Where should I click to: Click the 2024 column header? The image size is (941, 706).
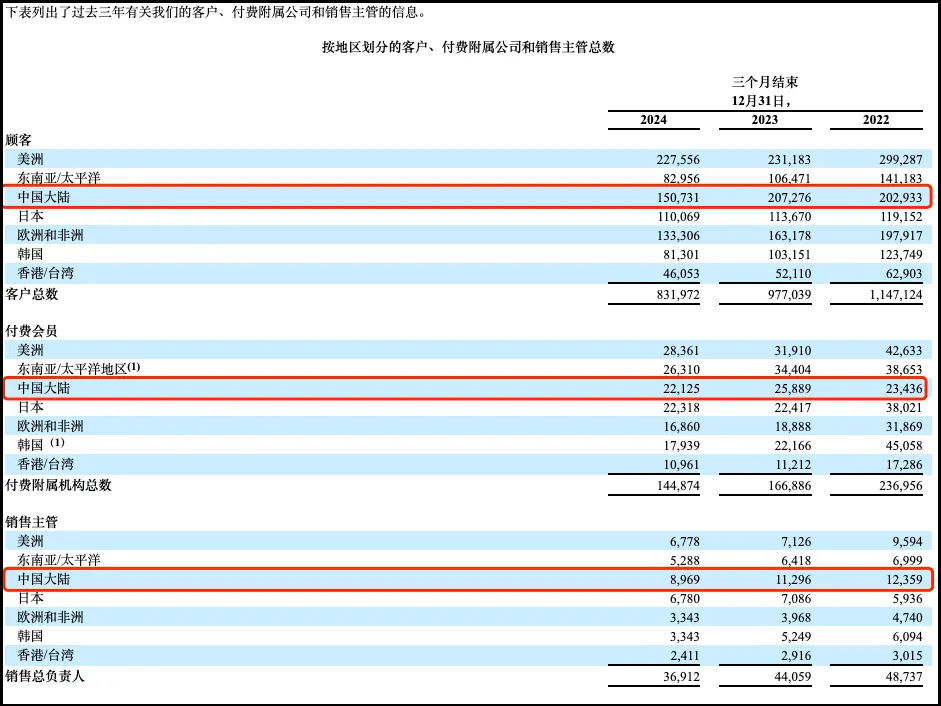click(x=654, y=119)
